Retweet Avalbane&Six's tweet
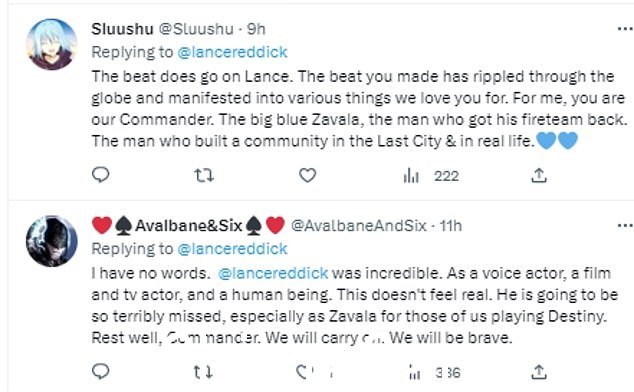The height and width of the screenshot is (392, 634). (x=203, y=372)
